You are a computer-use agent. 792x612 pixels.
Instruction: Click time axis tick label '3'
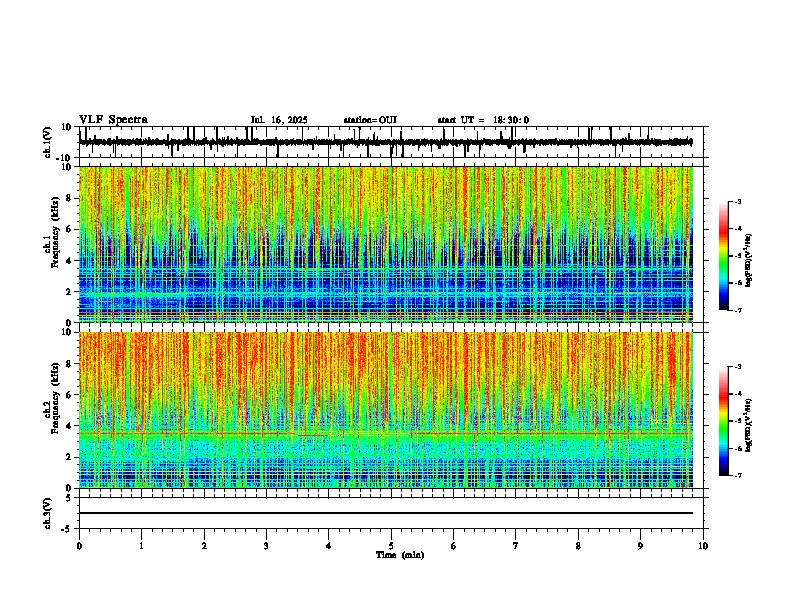(266, 546)
